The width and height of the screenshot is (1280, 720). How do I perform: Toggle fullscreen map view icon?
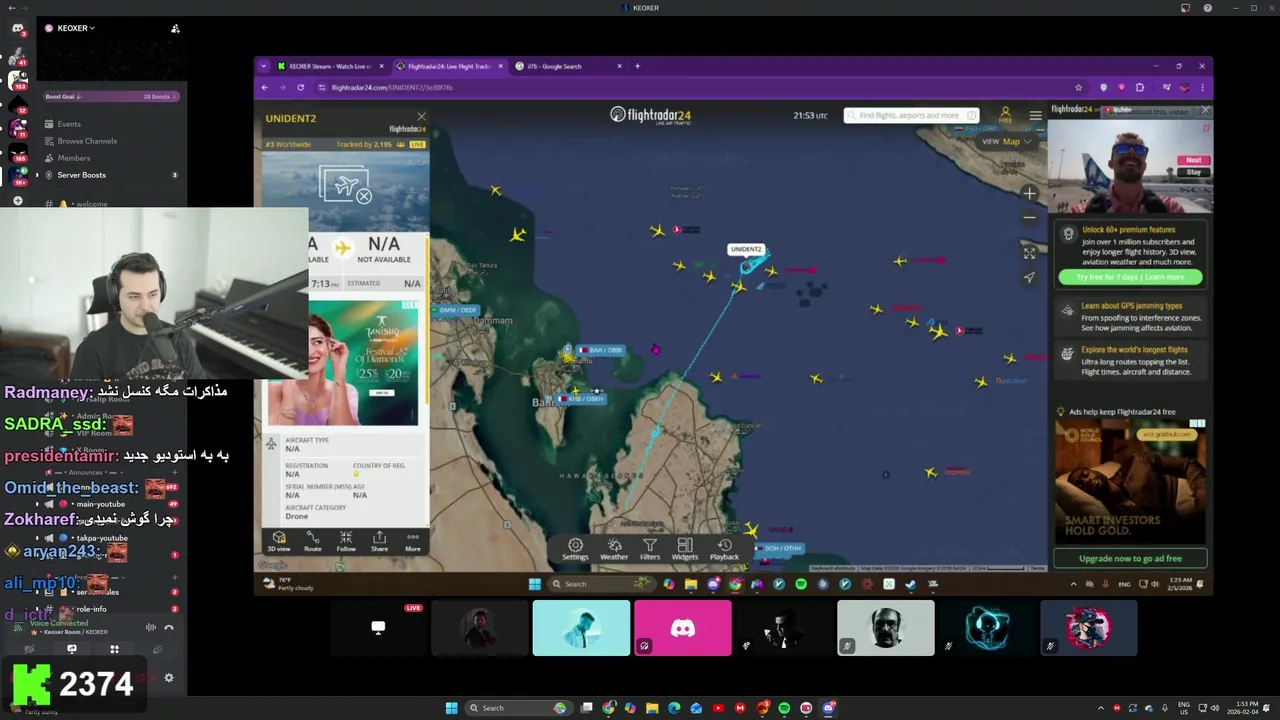click(x=1029, y=252)
